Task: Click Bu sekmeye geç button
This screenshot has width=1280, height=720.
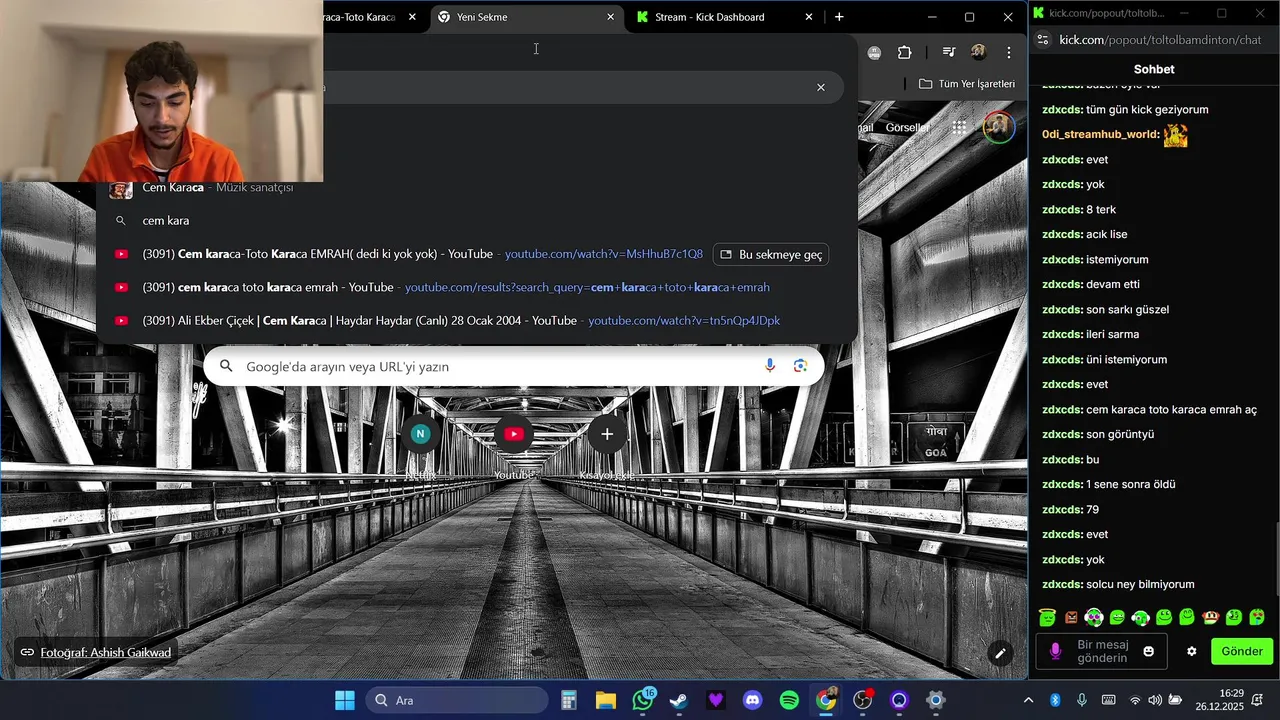Action: (x=771, y=254)
